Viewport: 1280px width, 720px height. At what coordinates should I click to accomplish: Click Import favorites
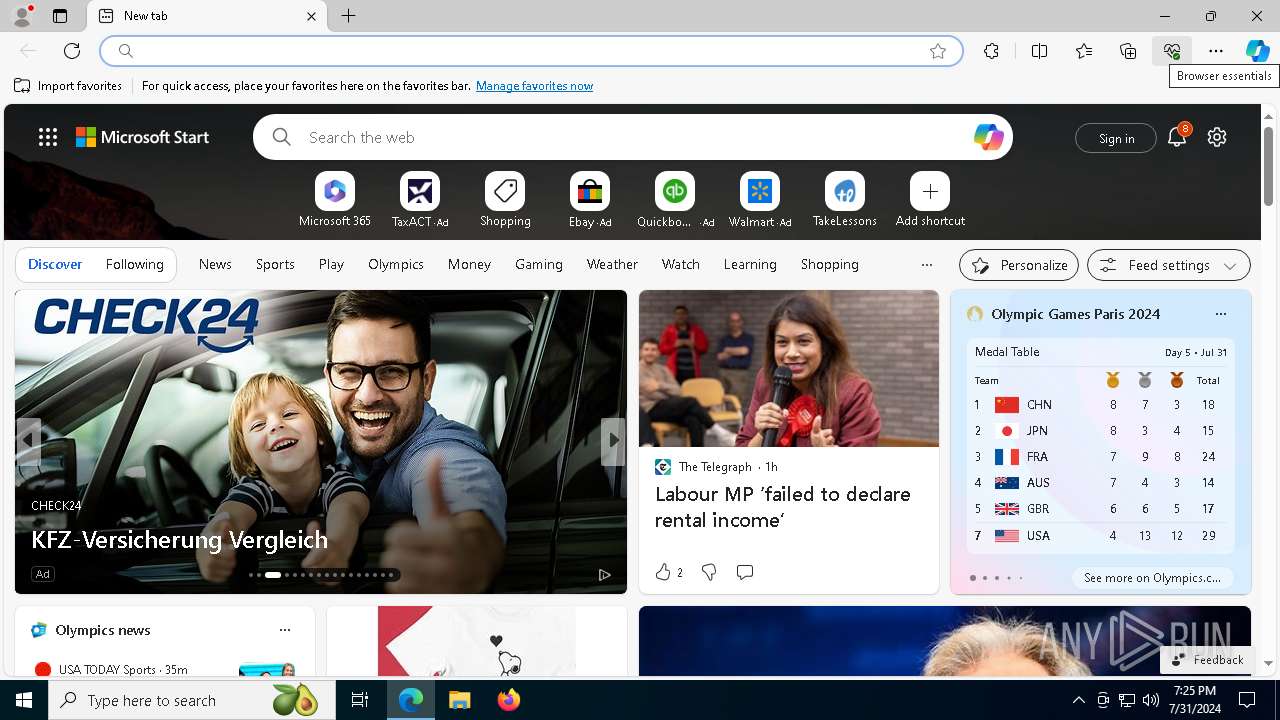(x=68, y=86)
